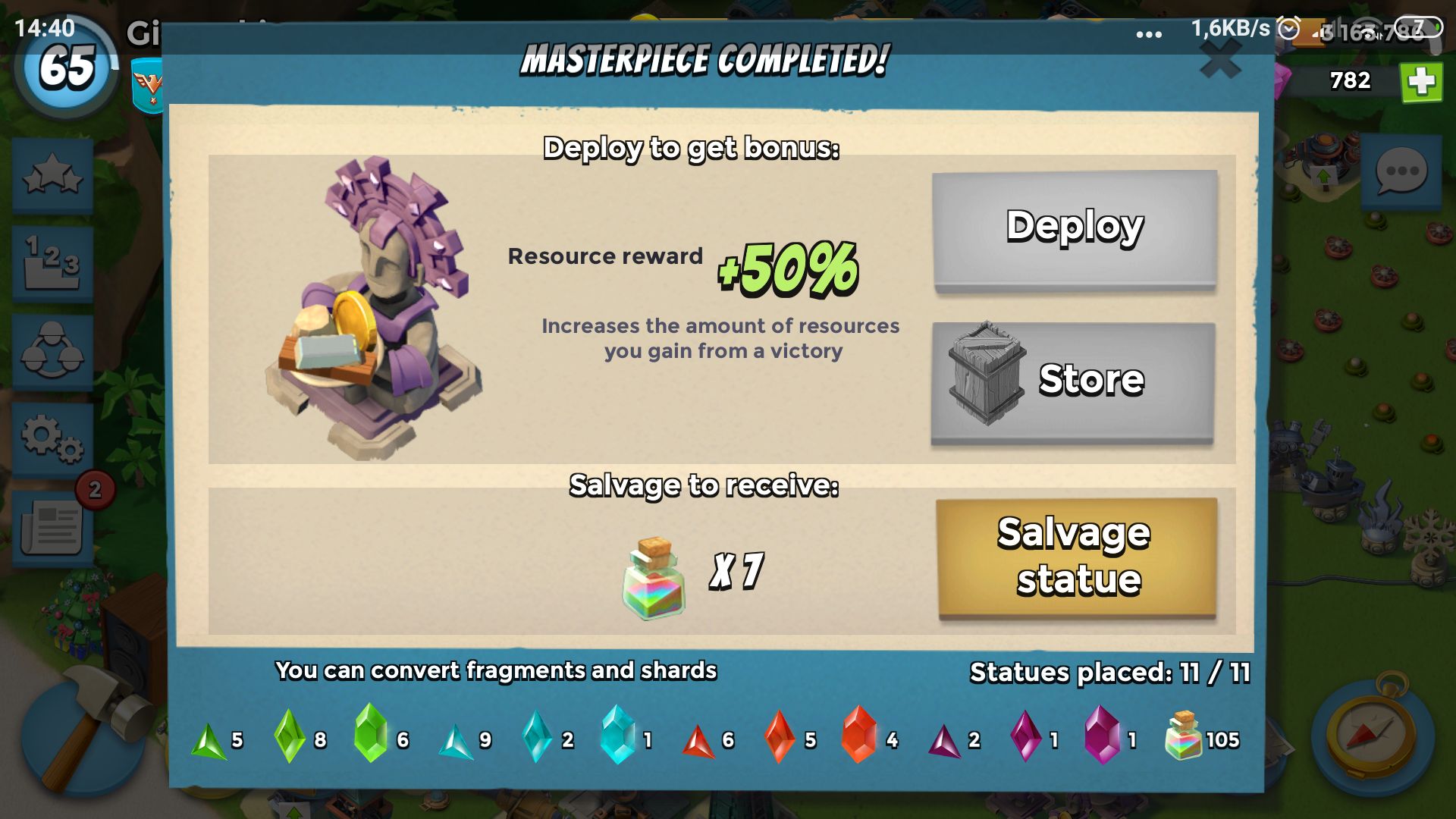Select the large red magma crystal
Viewport: 1456px width, 819px height.
tap(859, 734)
